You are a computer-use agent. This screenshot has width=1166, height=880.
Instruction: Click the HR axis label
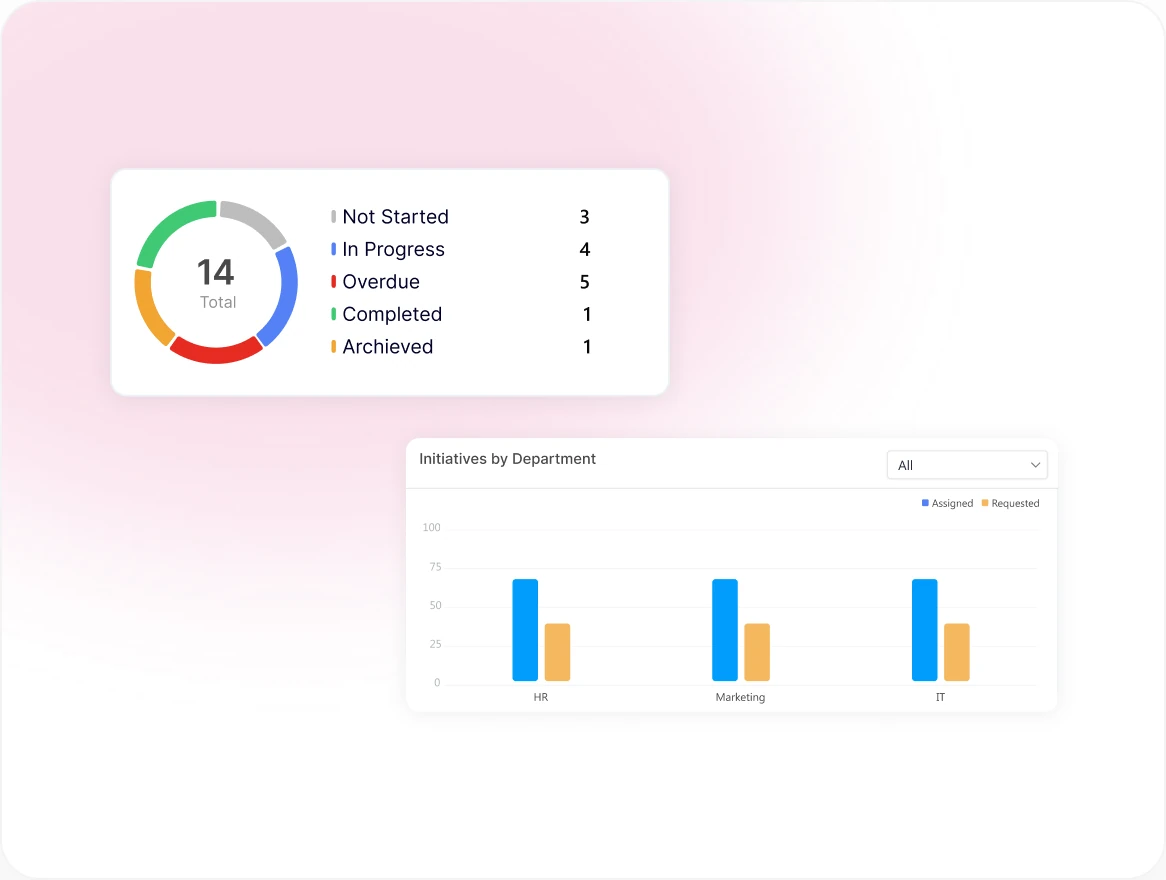point(541,698)
